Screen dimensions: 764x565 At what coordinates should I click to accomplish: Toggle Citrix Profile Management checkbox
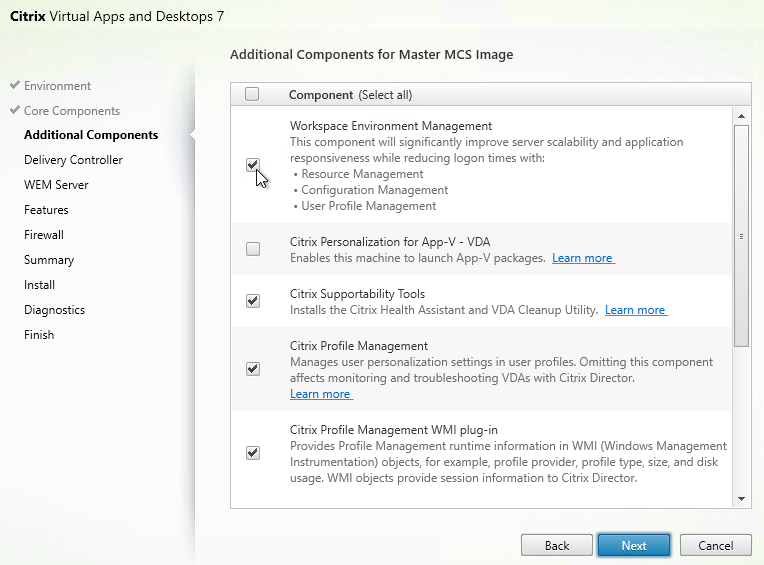tap(253, 369)
